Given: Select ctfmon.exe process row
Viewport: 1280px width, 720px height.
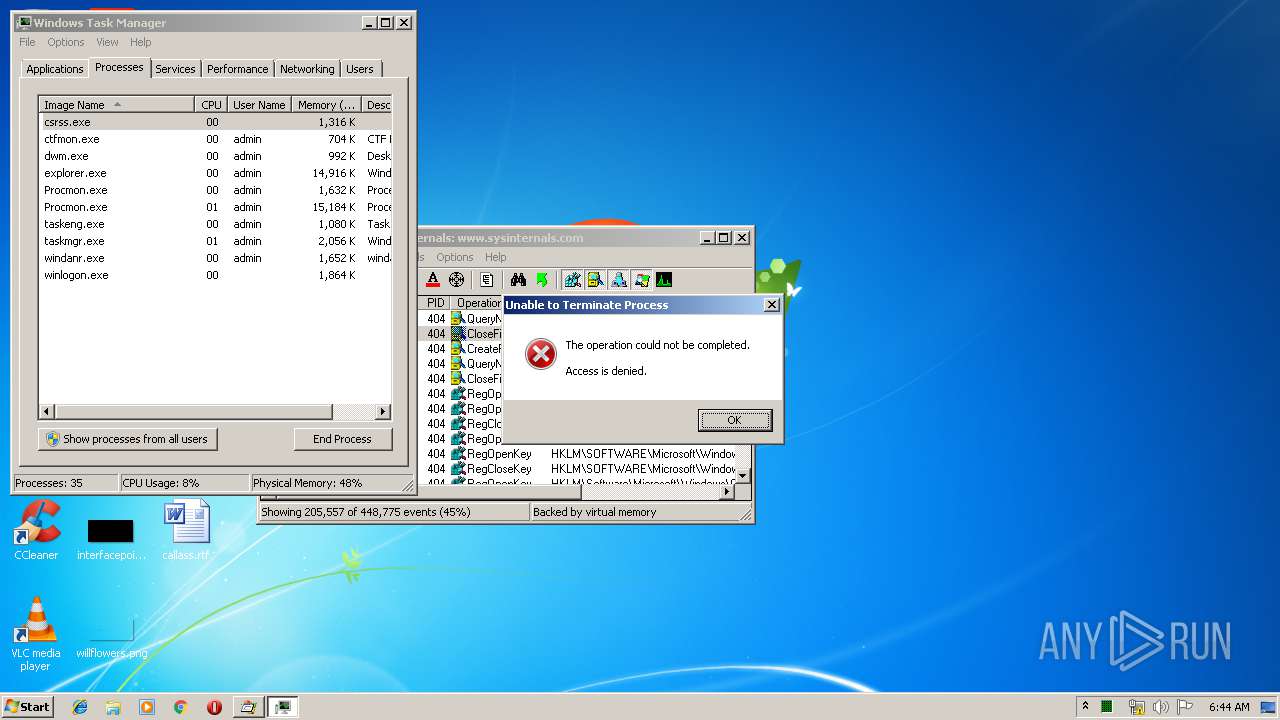Looking at the screenshot, I should (x=215, y=139).
